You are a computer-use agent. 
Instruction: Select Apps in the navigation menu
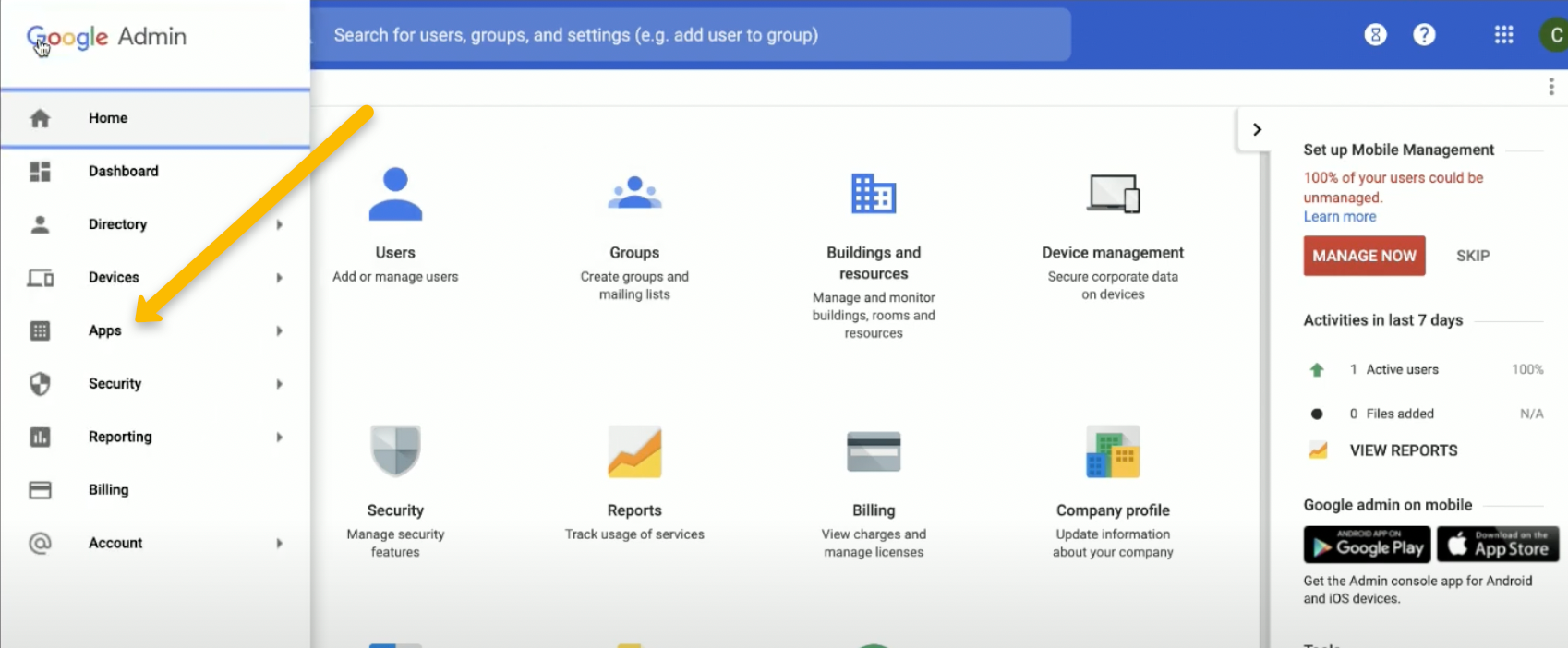coord(155,330)
